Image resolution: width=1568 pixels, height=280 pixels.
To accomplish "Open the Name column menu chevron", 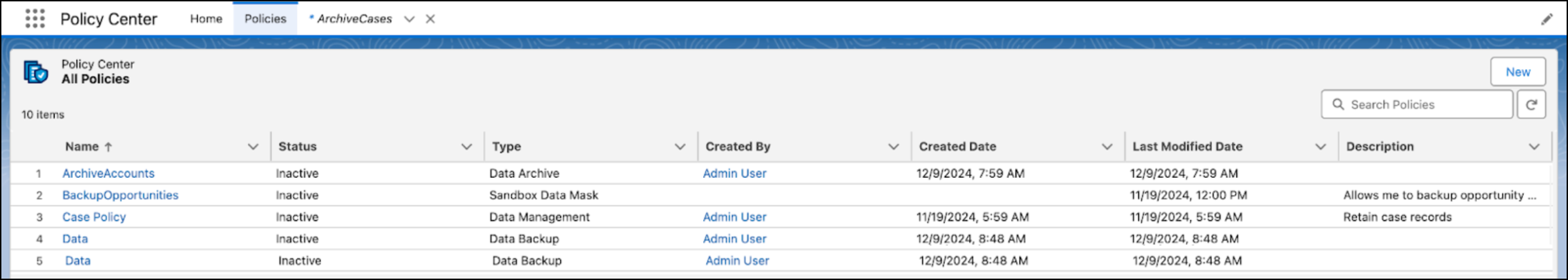I will (x=253, y=147).
